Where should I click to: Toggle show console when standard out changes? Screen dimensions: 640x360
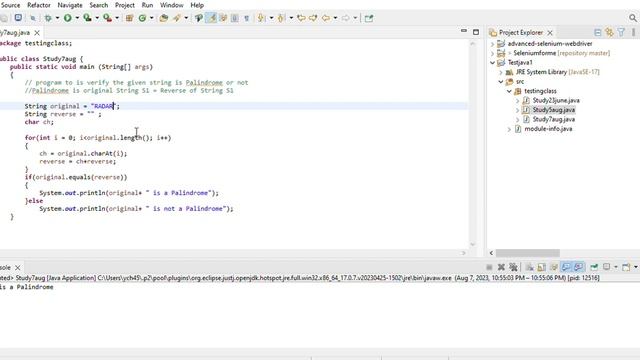coord(566,267)
